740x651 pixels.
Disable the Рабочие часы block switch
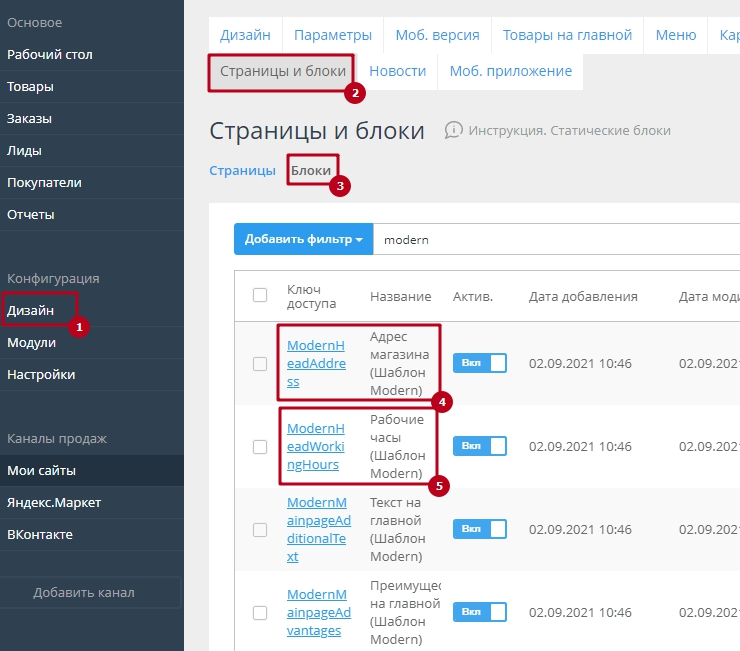(x=479, y=446)
